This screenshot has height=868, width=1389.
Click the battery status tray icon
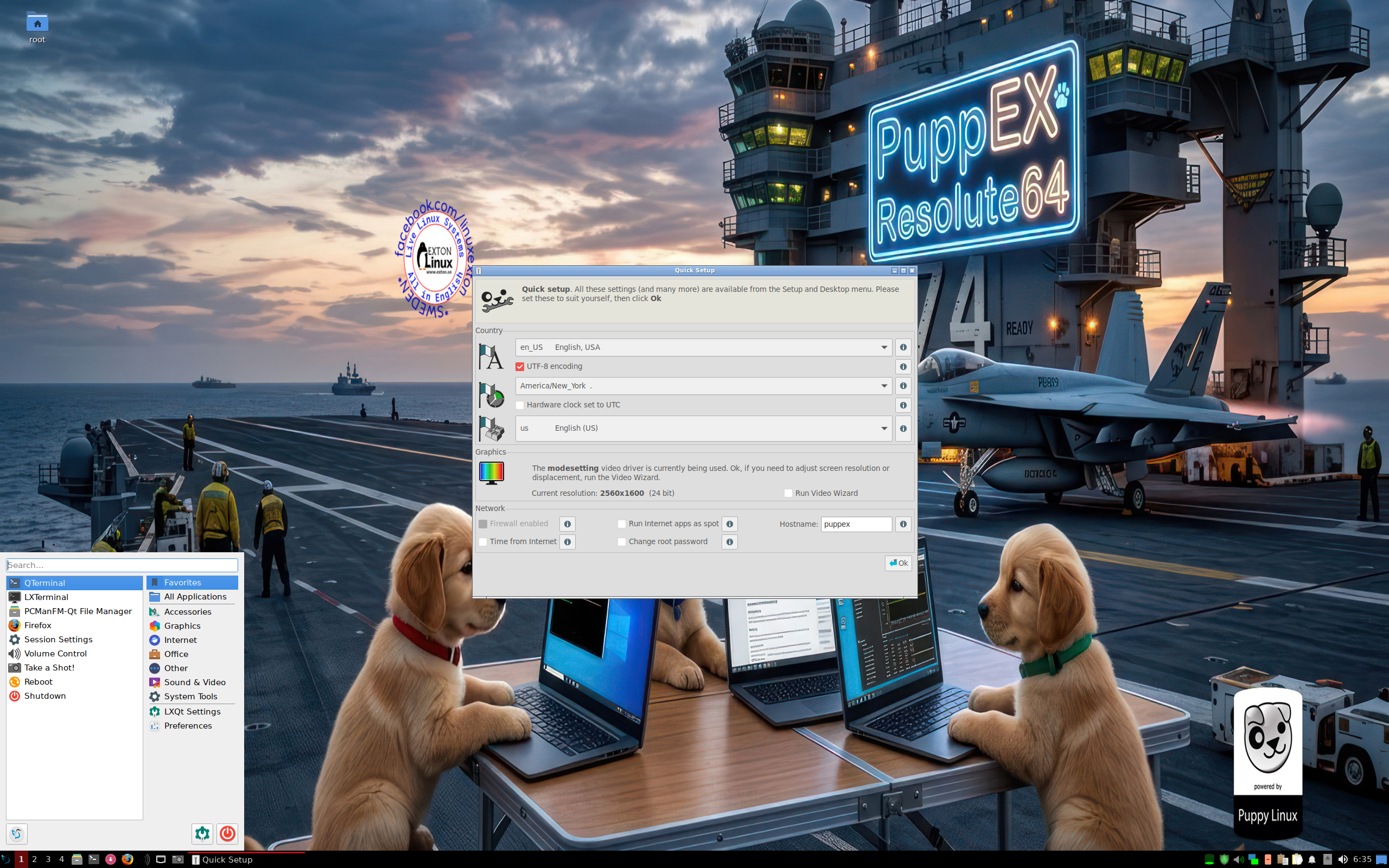tap(1268, 859)
